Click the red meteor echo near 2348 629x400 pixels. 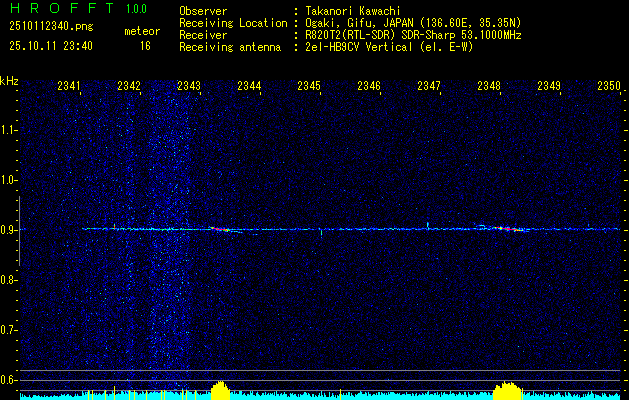[509, 229]
